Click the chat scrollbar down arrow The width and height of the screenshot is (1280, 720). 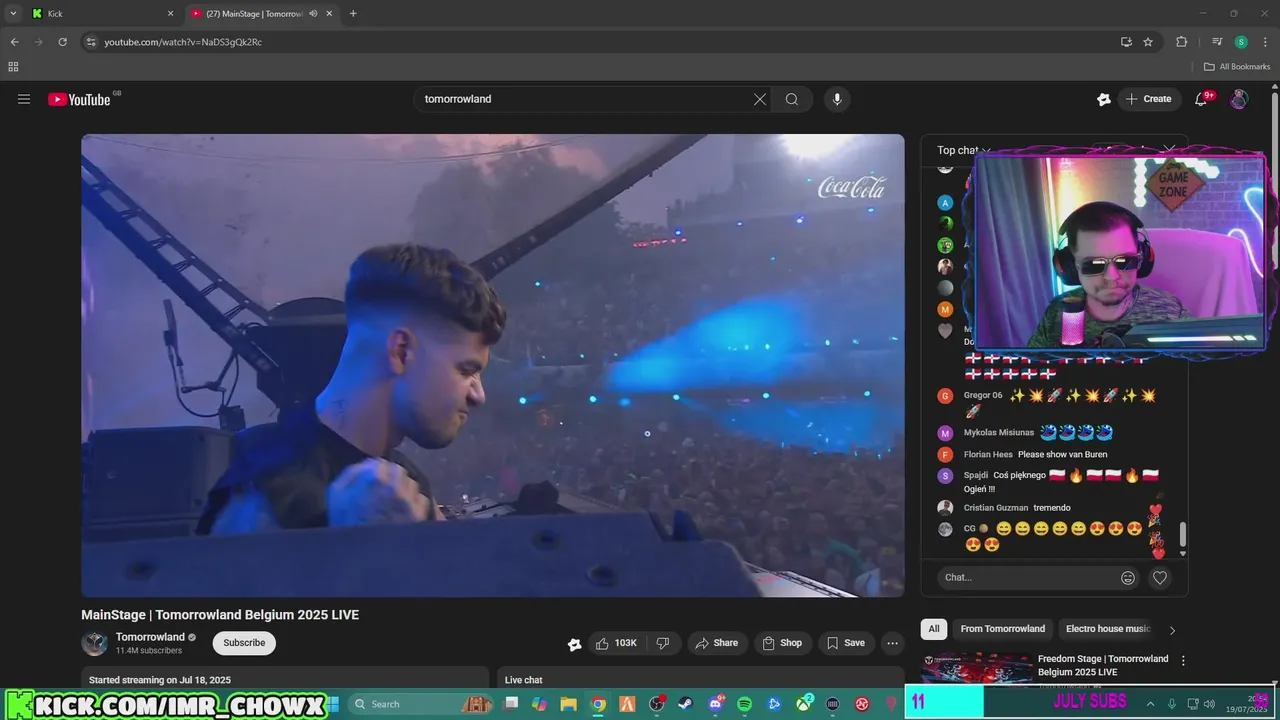coord(1183,553)
